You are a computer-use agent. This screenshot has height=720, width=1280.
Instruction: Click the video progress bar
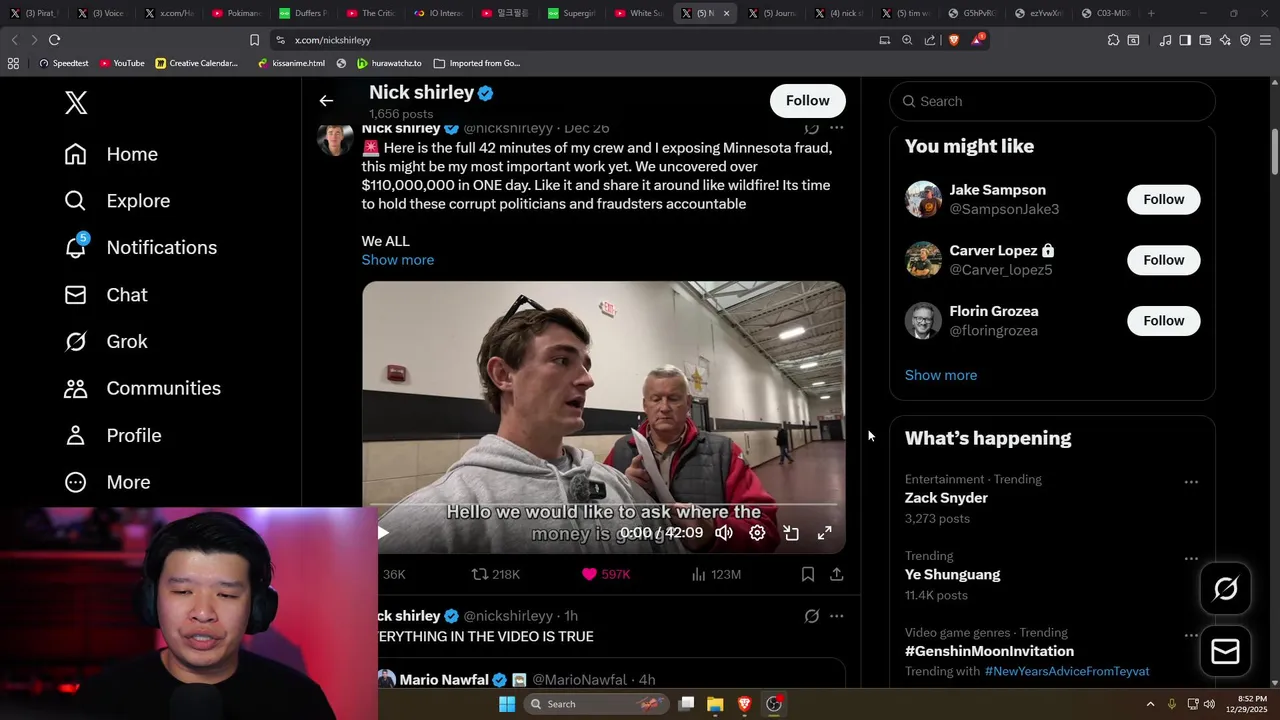click(x=603, y=506)
